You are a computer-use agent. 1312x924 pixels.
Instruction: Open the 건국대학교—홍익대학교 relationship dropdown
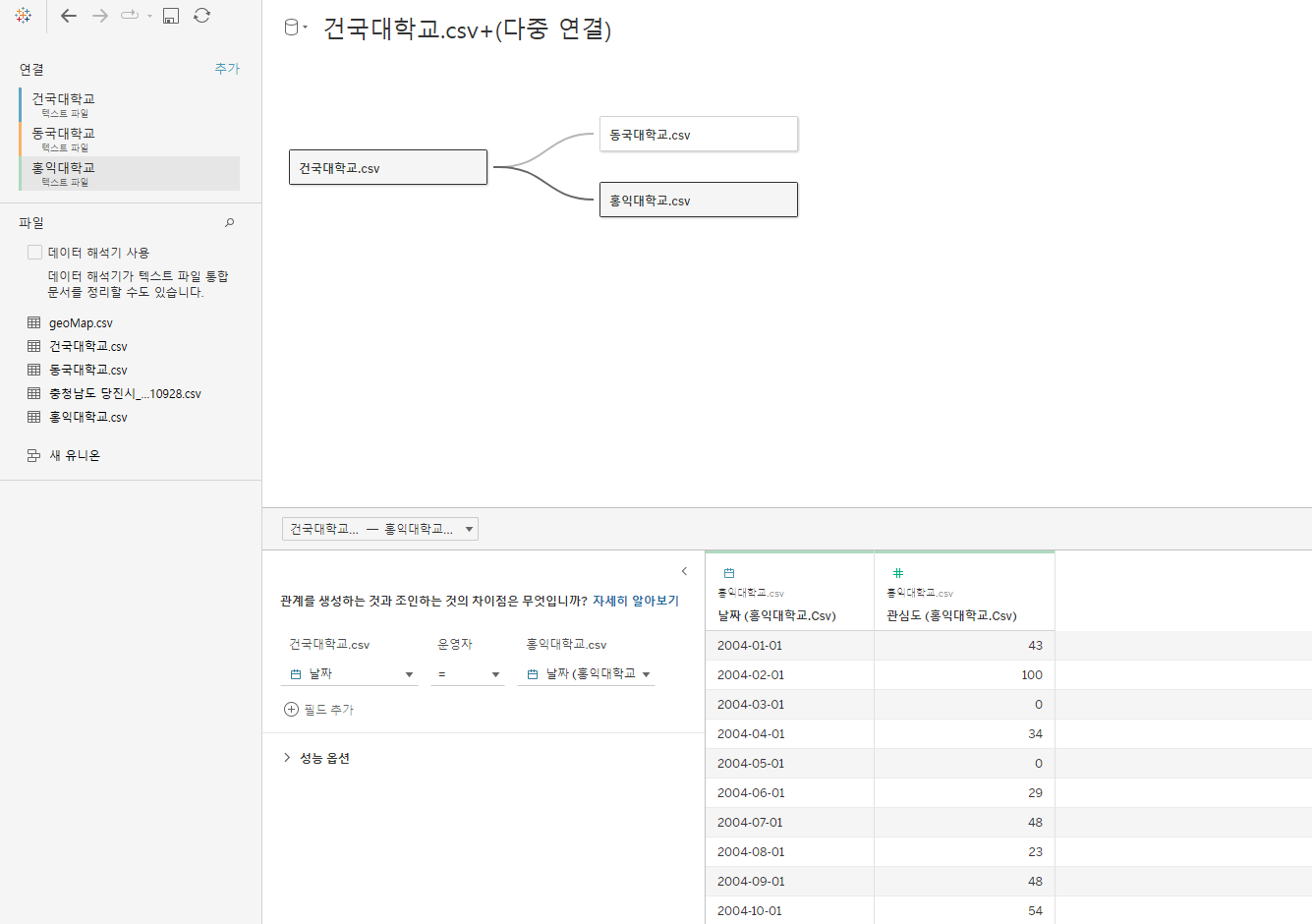click(x=380, y=529)
